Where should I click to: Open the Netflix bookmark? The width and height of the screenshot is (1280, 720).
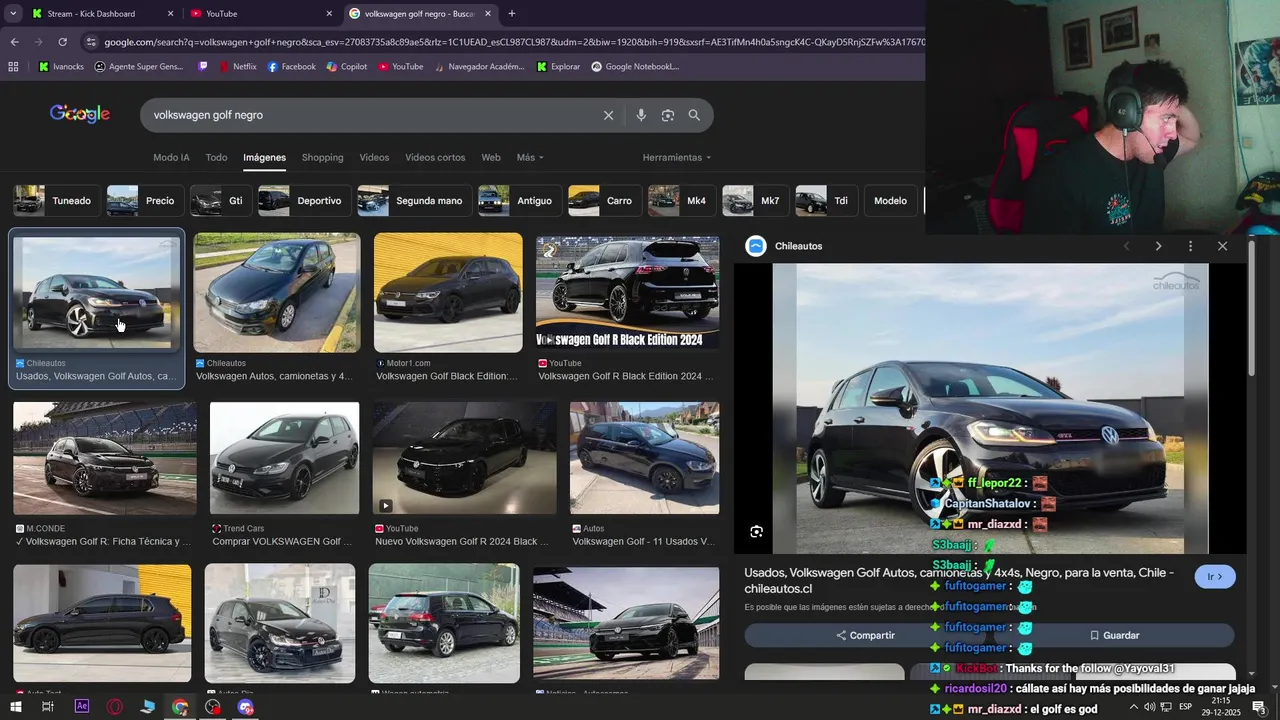click(236, 67)
